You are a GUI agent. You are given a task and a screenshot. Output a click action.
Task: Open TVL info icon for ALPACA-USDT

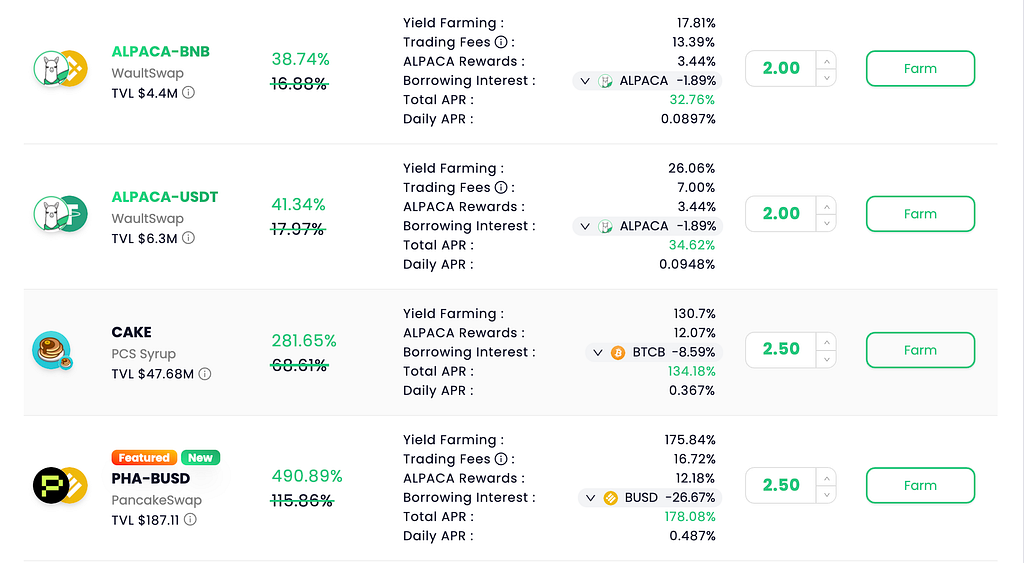(188, 238)
